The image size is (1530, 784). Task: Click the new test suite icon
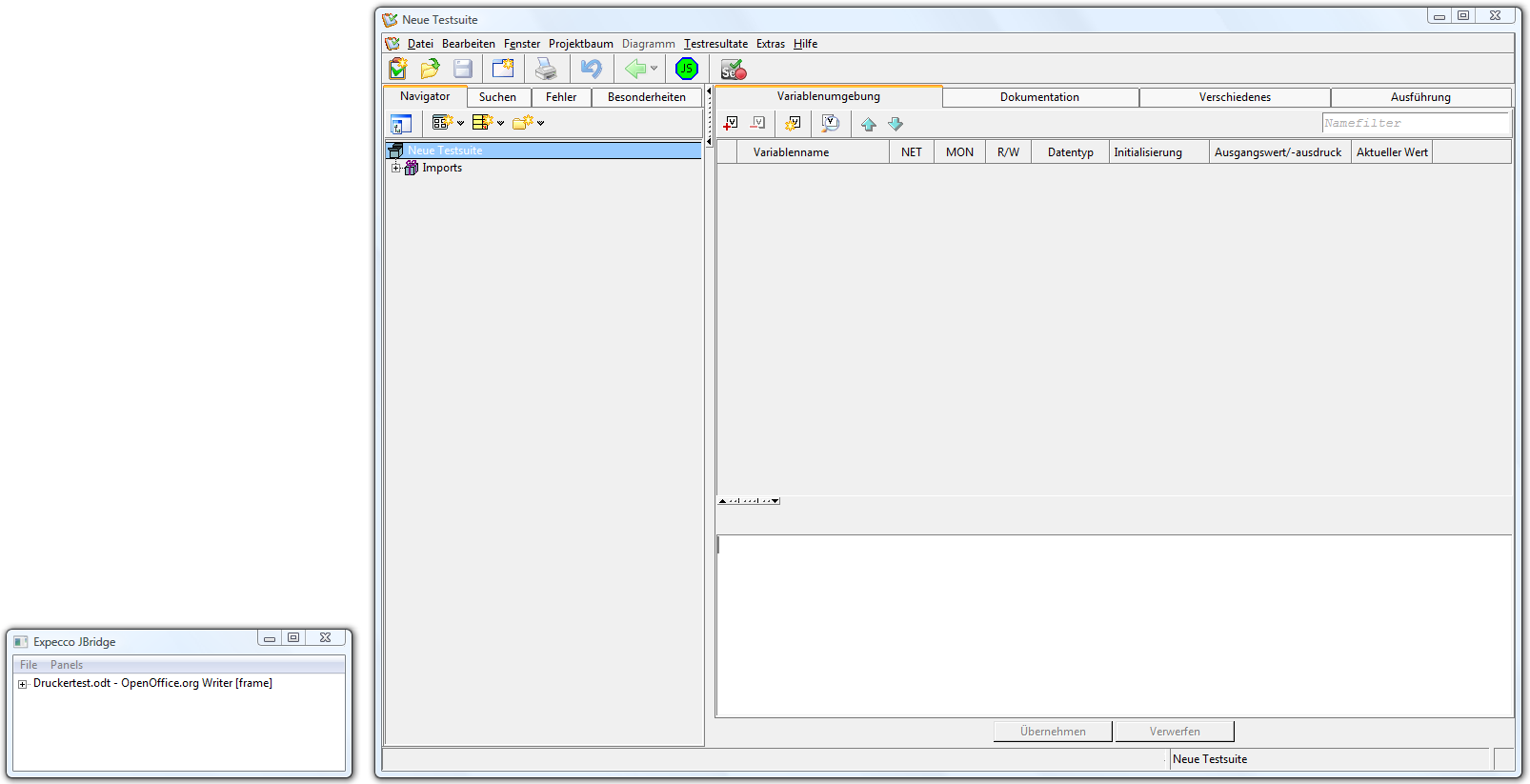tap(398, 69)
